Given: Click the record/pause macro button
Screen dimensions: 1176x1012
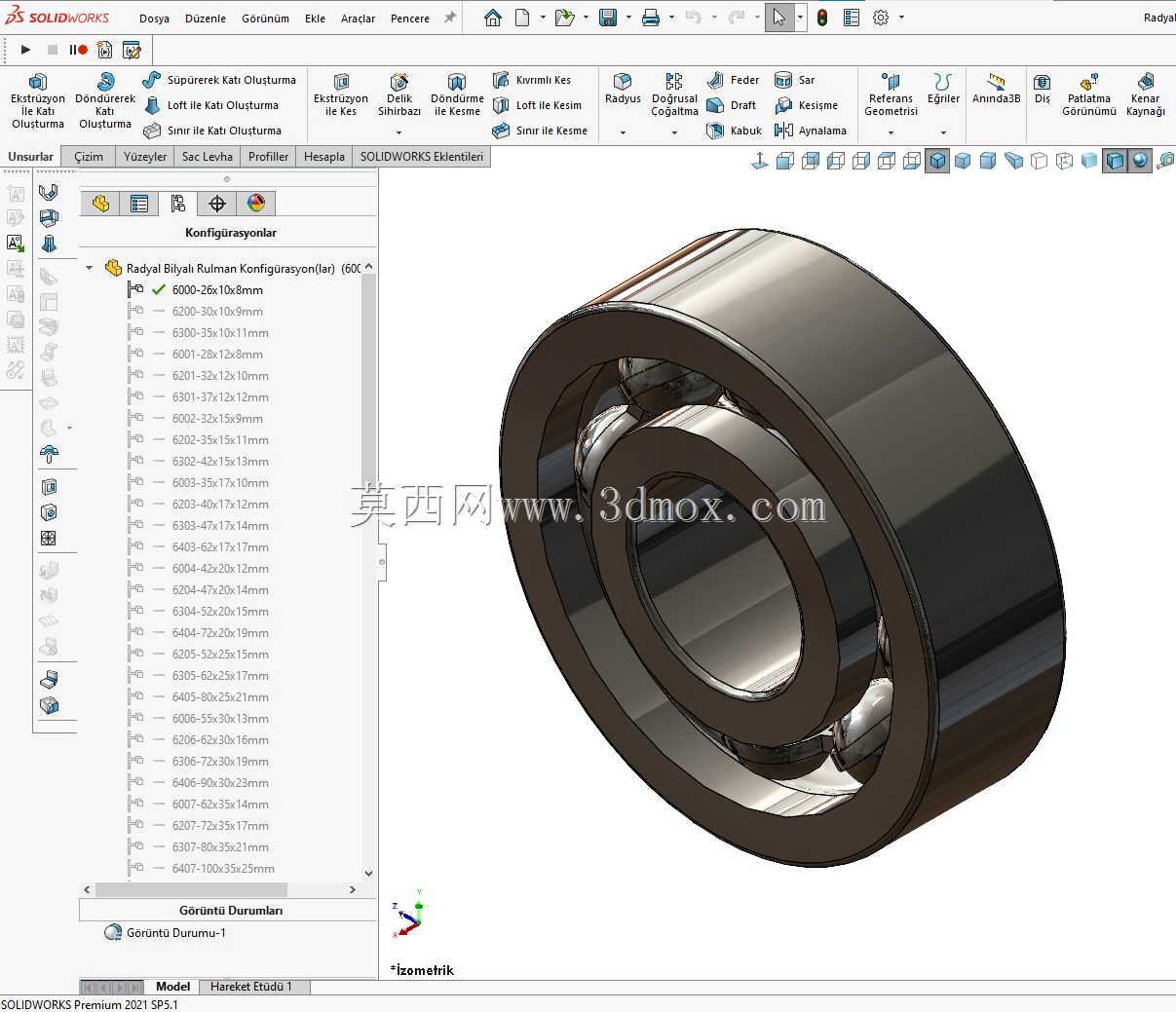Looking at the screenshot, I should tap(78, 50).
